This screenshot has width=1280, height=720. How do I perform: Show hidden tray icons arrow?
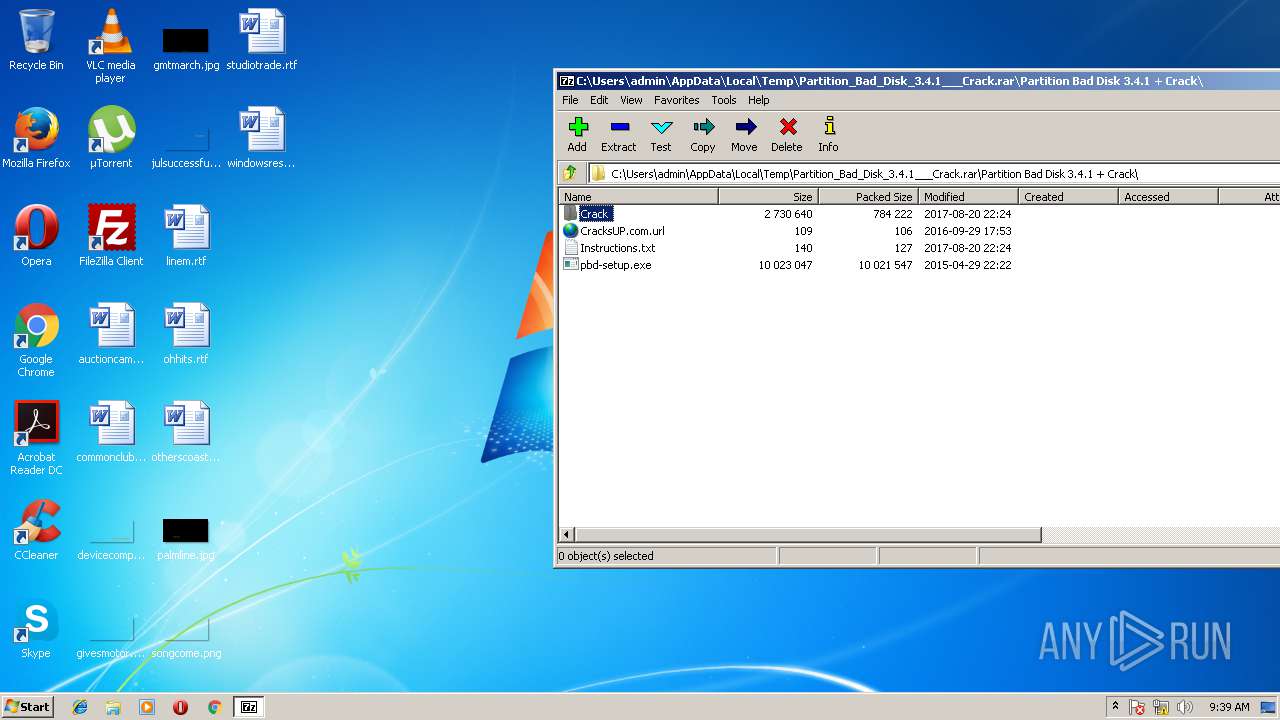[x=1115, y=707]
